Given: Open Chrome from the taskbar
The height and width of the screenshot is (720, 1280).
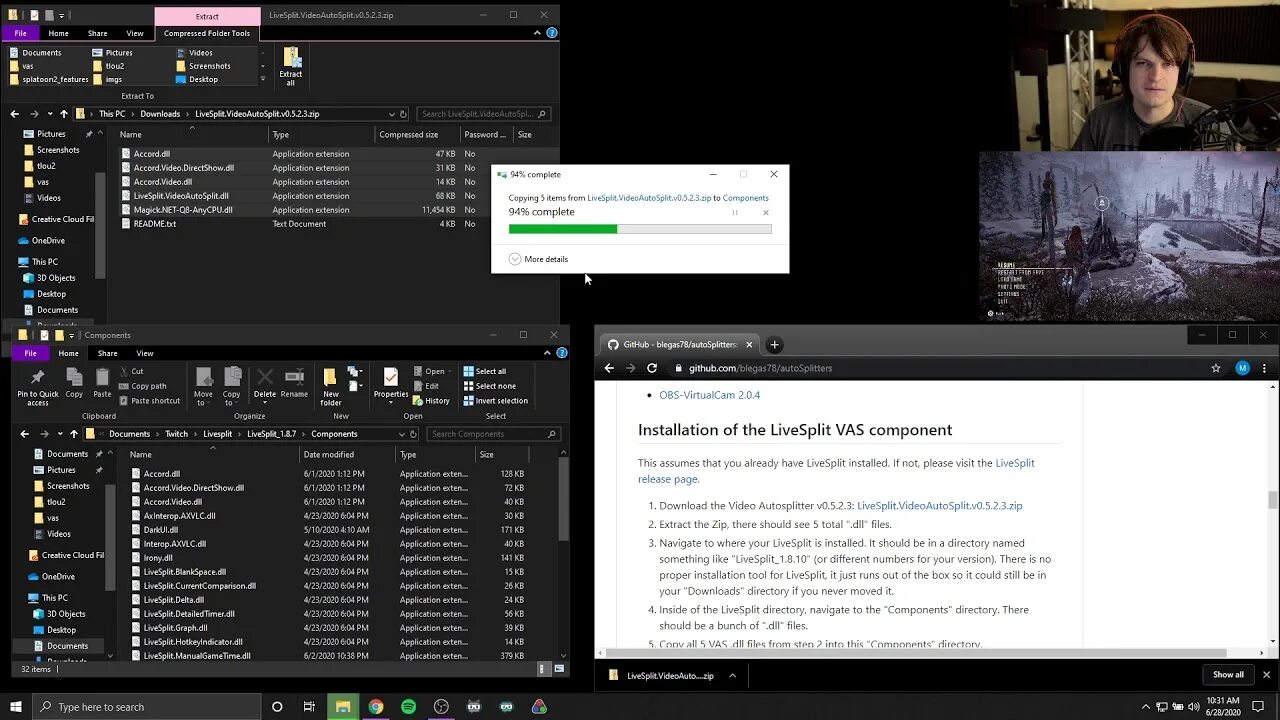Looking at the screenshot, I should click(375, 707).
